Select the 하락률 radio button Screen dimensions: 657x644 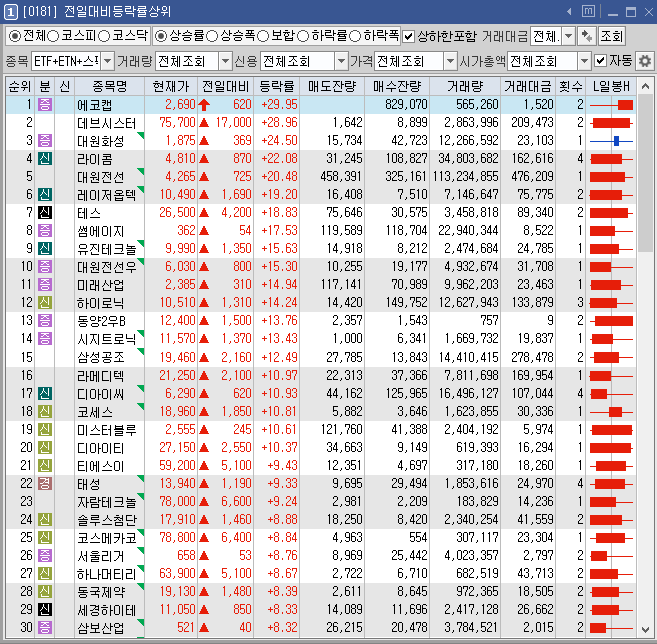(303, 36)
